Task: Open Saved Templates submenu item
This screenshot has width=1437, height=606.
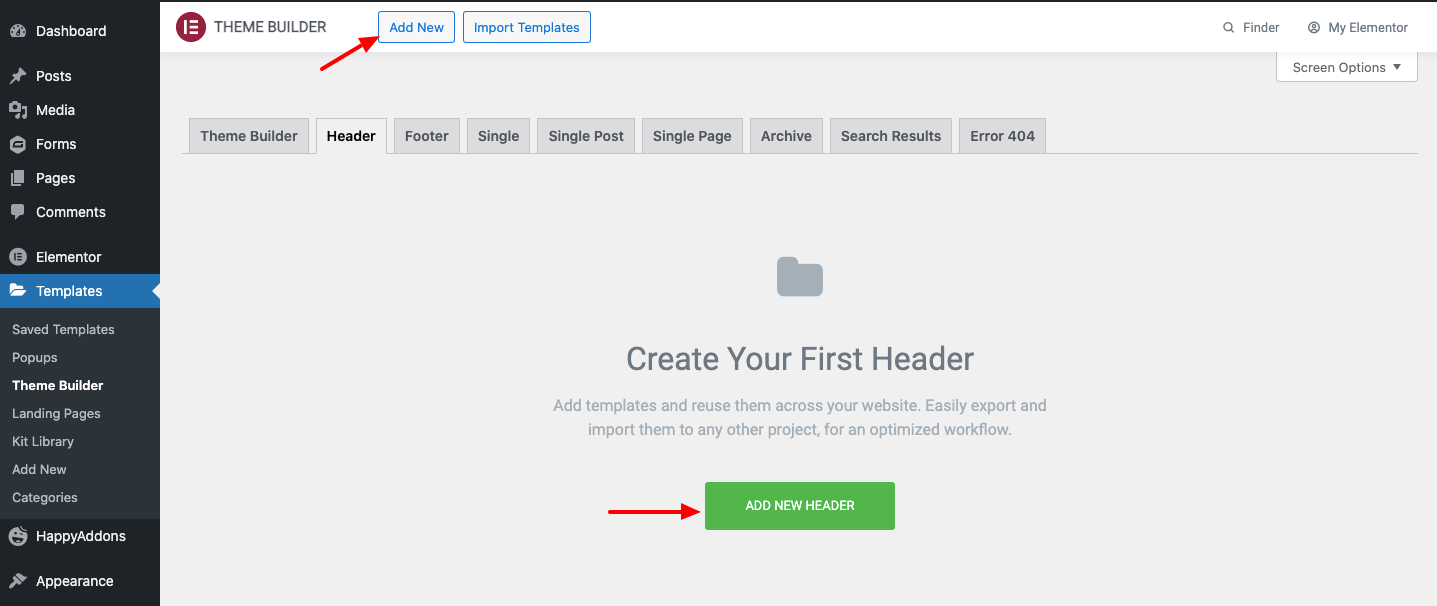Action: (x=63, y=329)
